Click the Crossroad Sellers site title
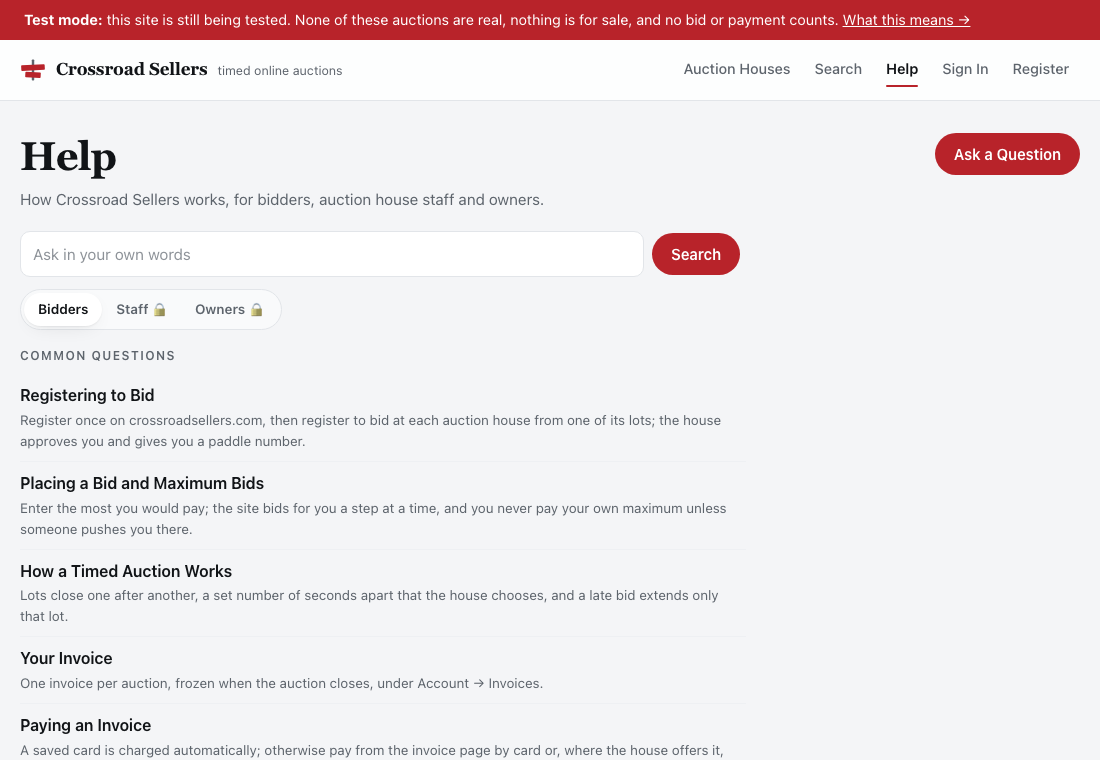The width and height of the screenshot is (1100, 760). point(131,69)
